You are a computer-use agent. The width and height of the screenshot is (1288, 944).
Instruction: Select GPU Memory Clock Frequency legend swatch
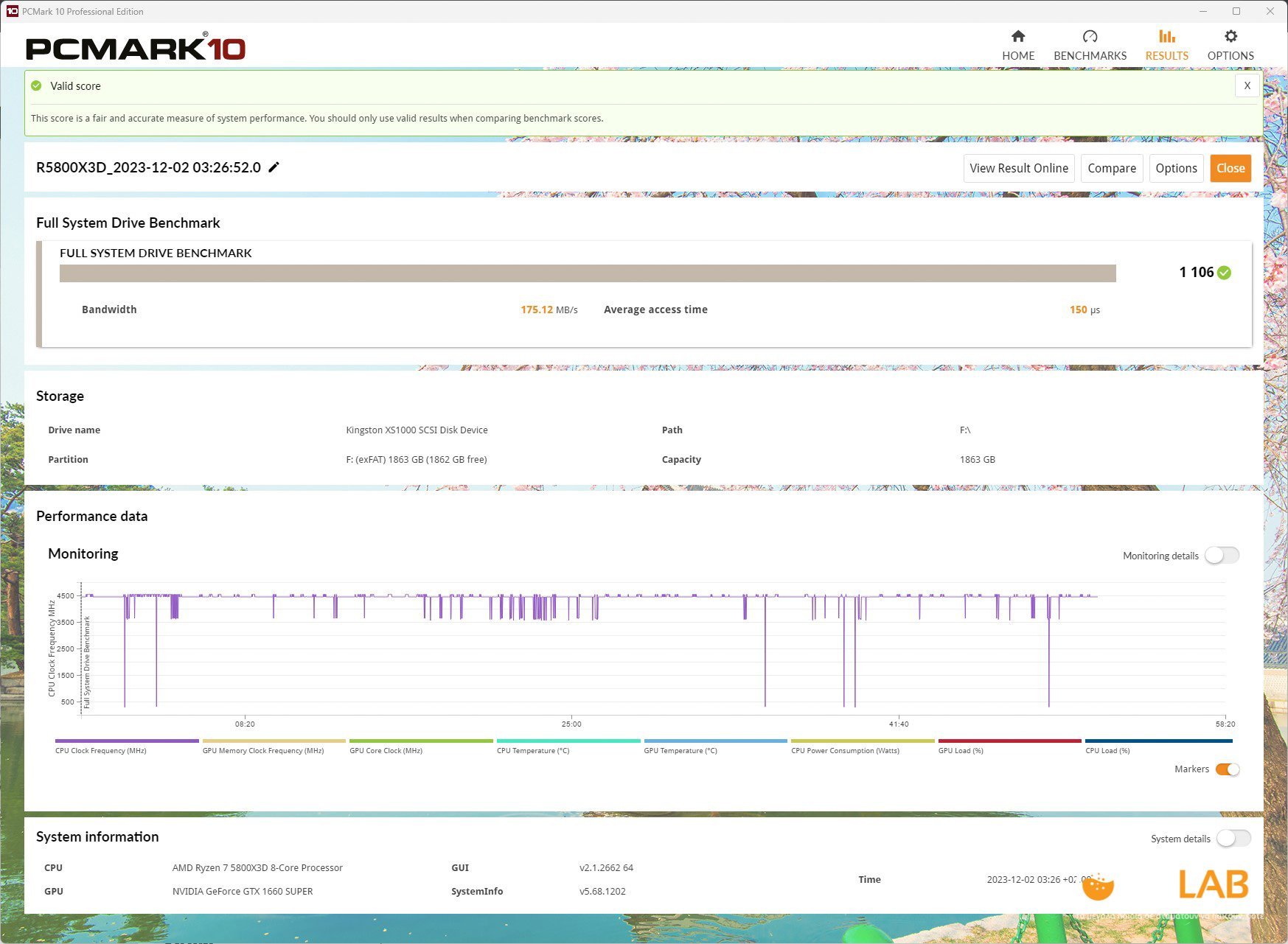[274, 741]
